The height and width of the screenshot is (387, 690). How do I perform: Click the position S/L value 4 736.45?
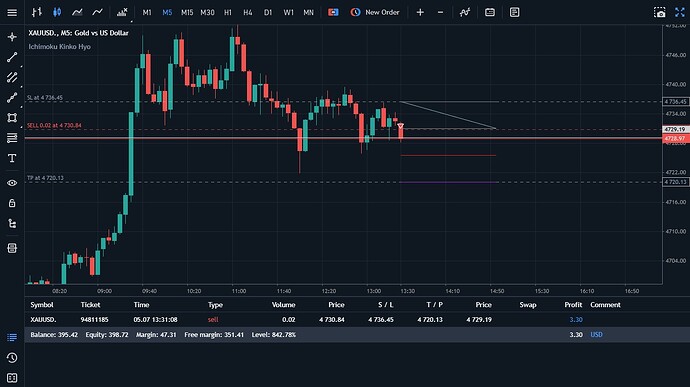[381, 320]
